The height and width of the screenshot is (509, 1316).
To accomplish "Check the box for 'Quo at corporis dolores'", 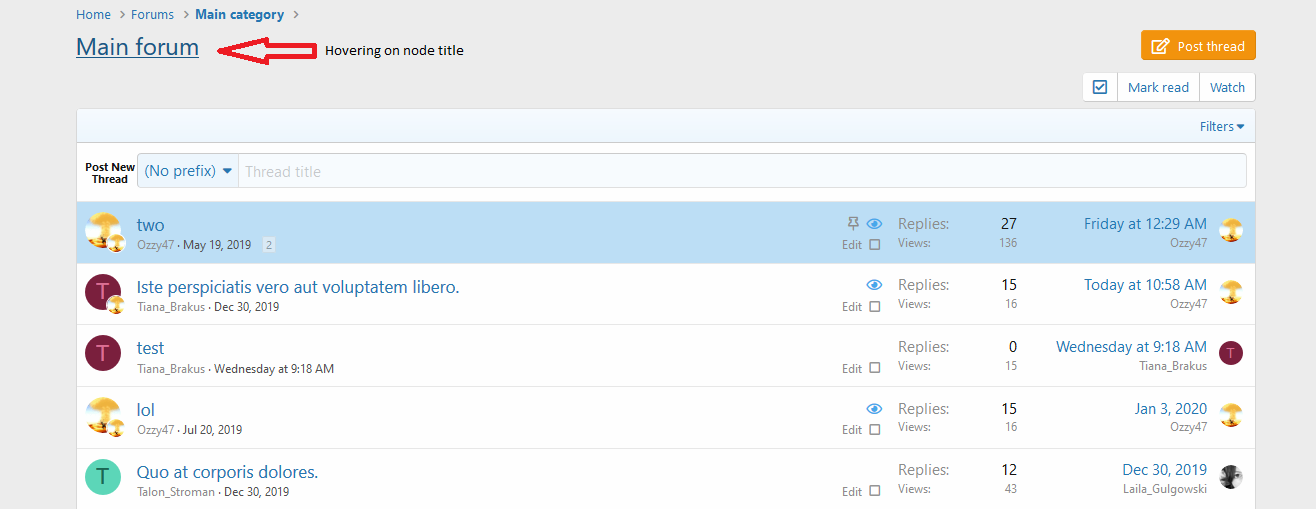I will (x=875, y=491).
